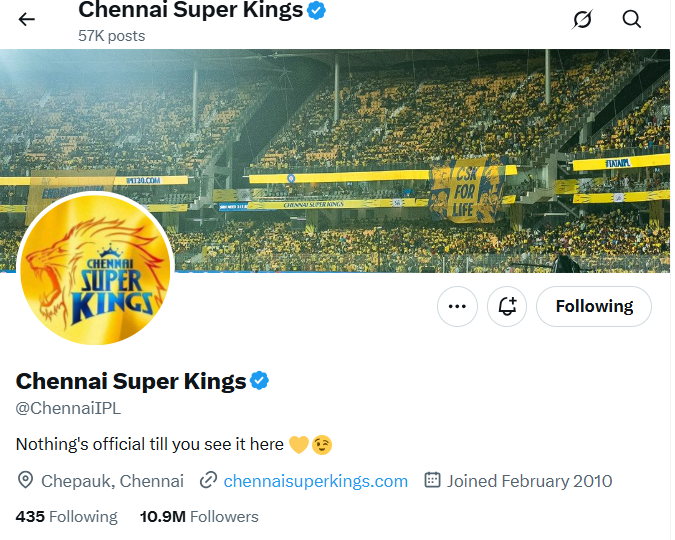This screenshot has width=675, height=540.
Task: Toggle the Following button
Action: click(x=594, y=307)
